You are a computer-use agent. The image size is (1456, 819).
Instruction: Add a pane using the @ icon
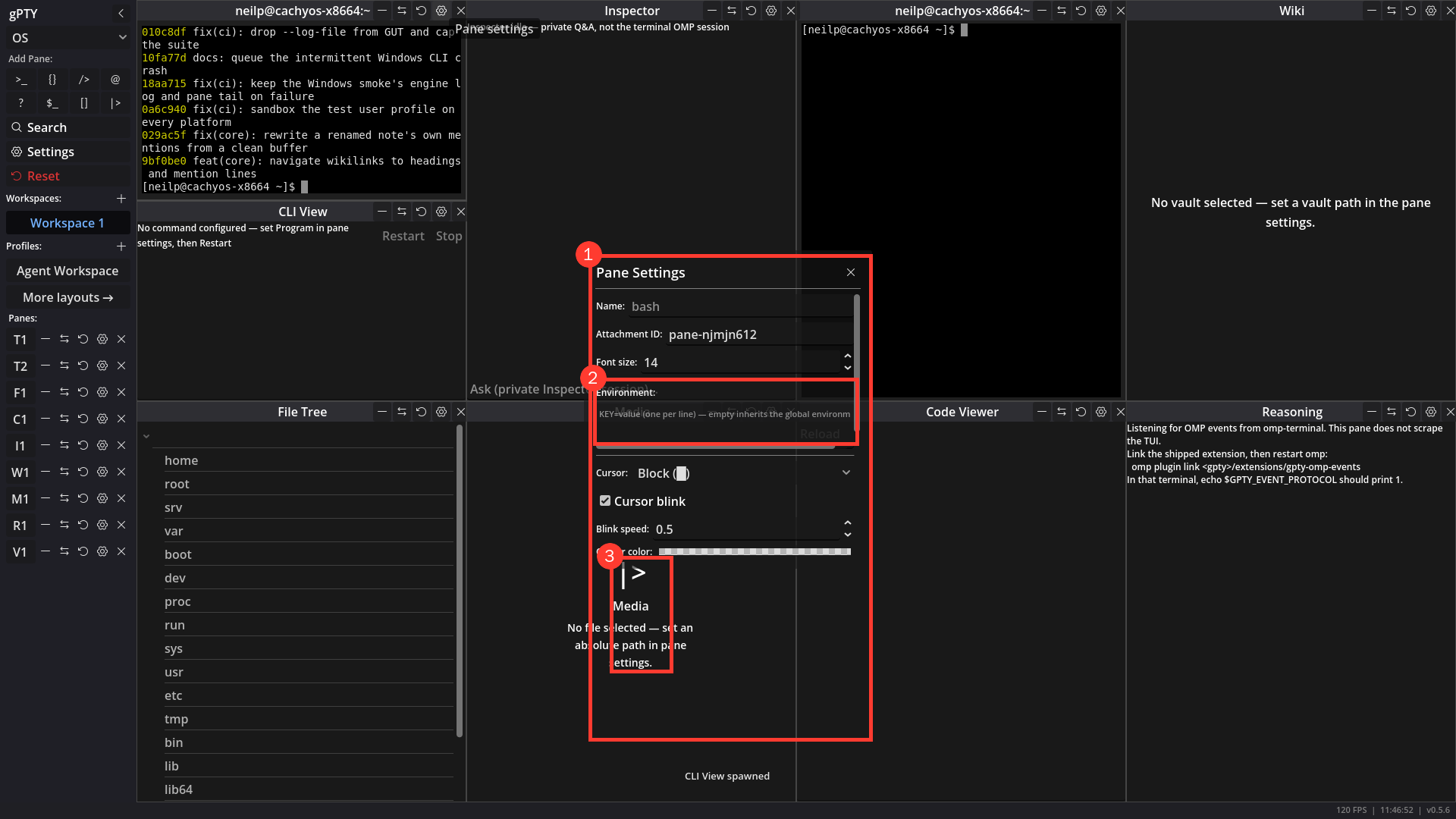click(115, 80)
